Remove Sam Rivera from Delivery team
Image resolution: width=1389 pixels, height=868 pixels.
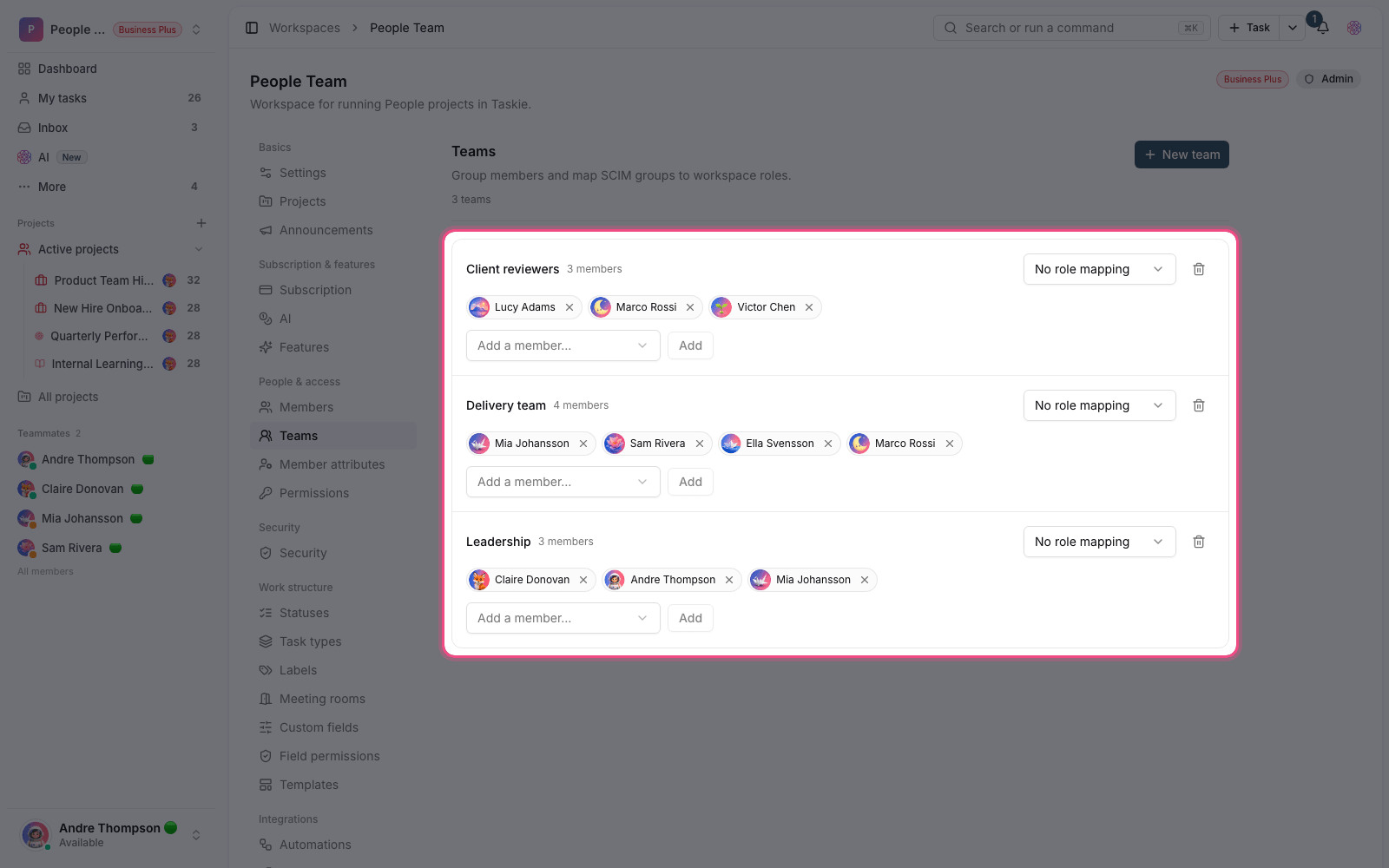click(700, 444)
